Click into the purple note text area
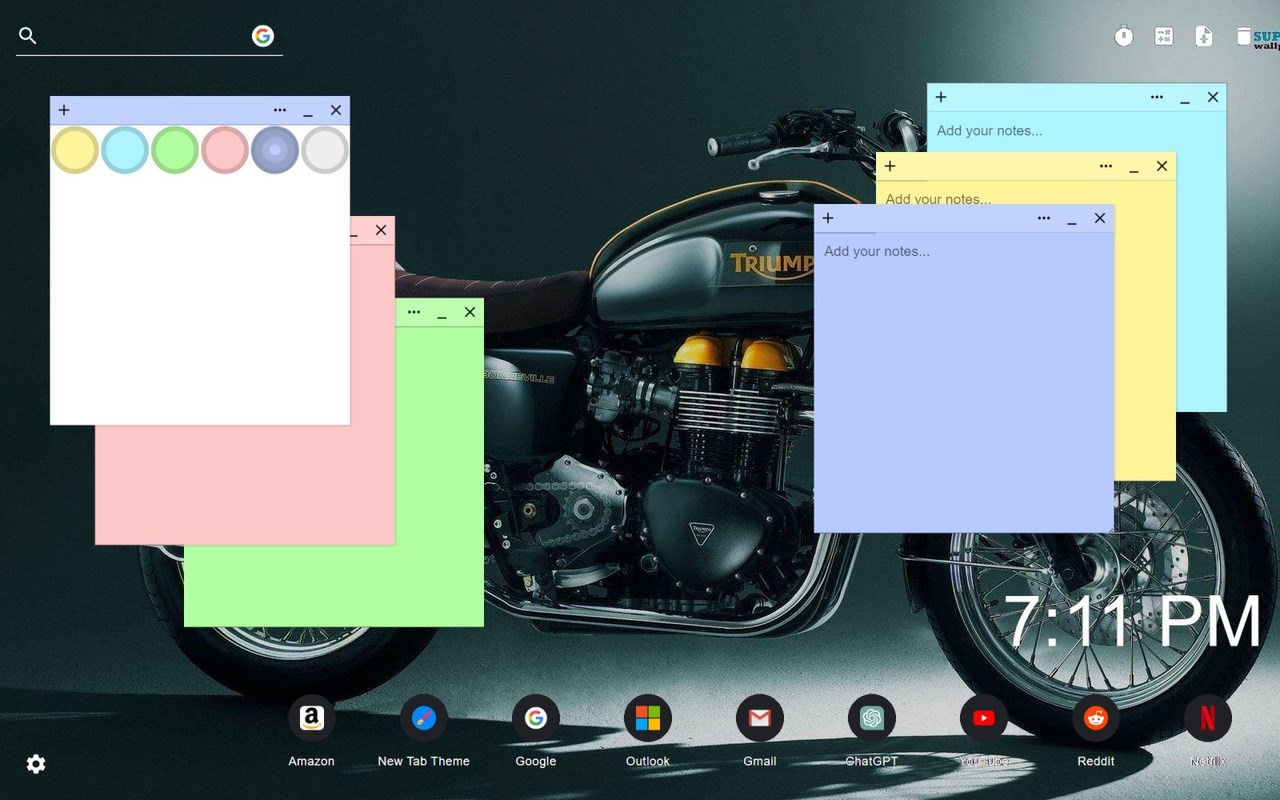 pos(963,390)
